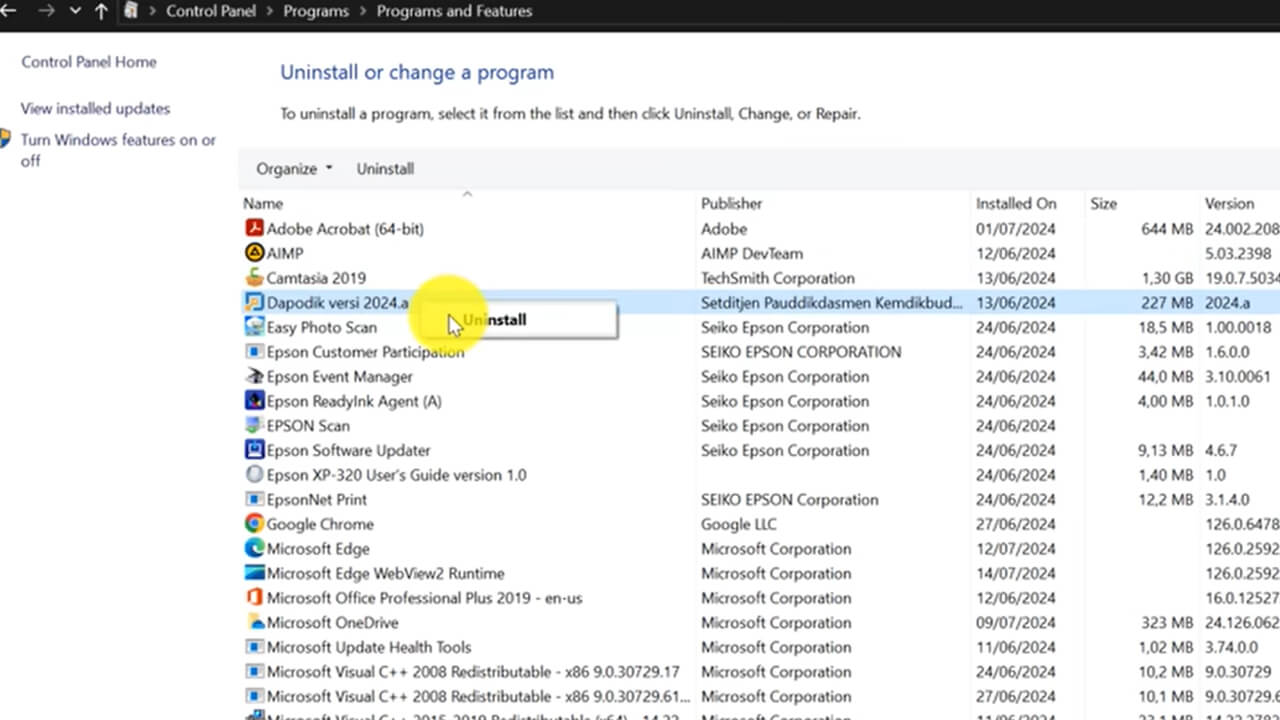Click the Dapodik versi 2024.a icon

254,302
